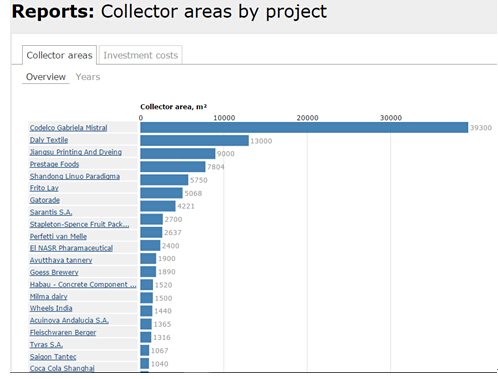Click the 'Collector area, m²' axis title

pos(173,107)
